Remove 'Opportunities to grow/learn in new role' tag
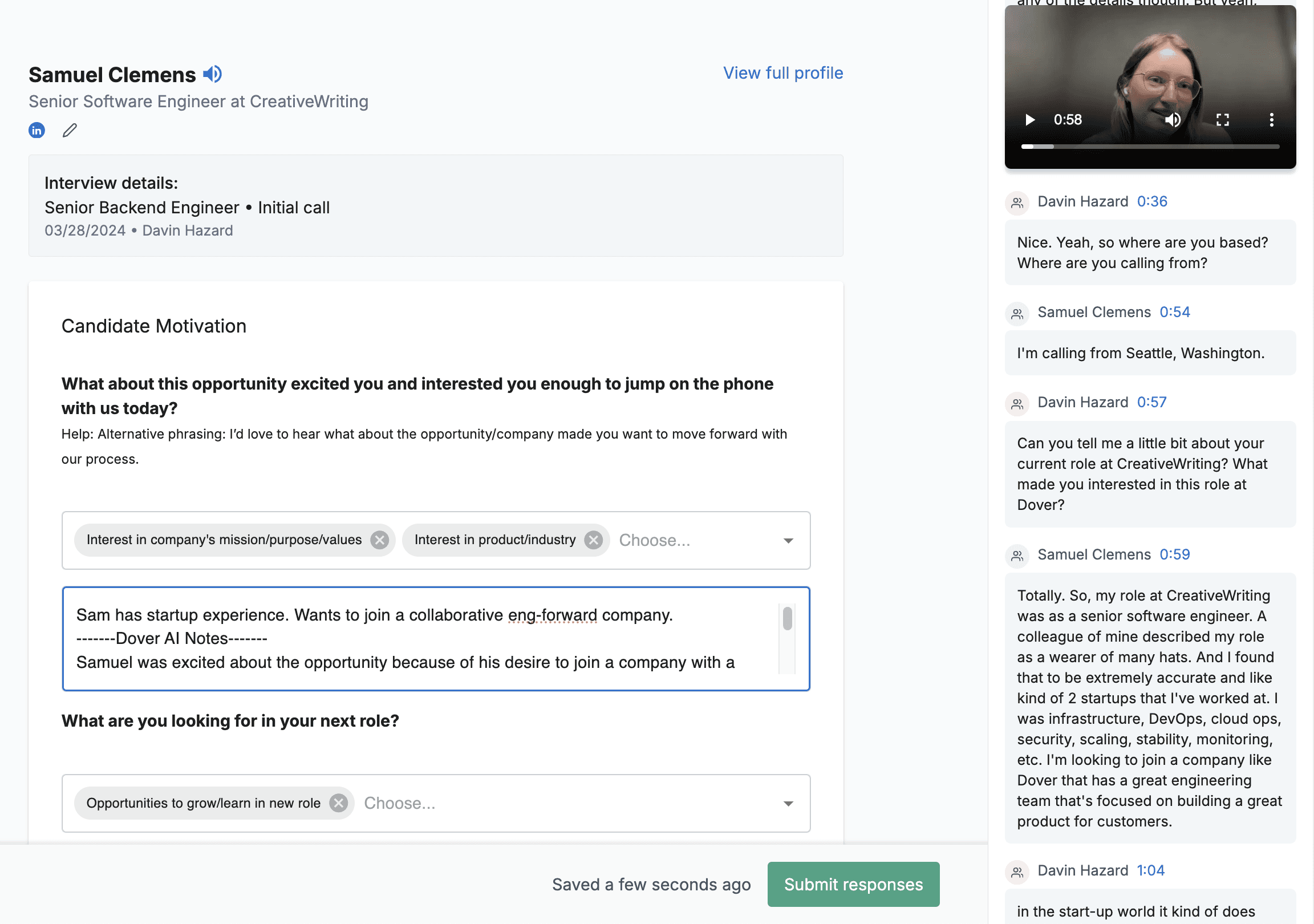Image resolution: width=1314 pixels, height=924 pixels. coord(338,803)
